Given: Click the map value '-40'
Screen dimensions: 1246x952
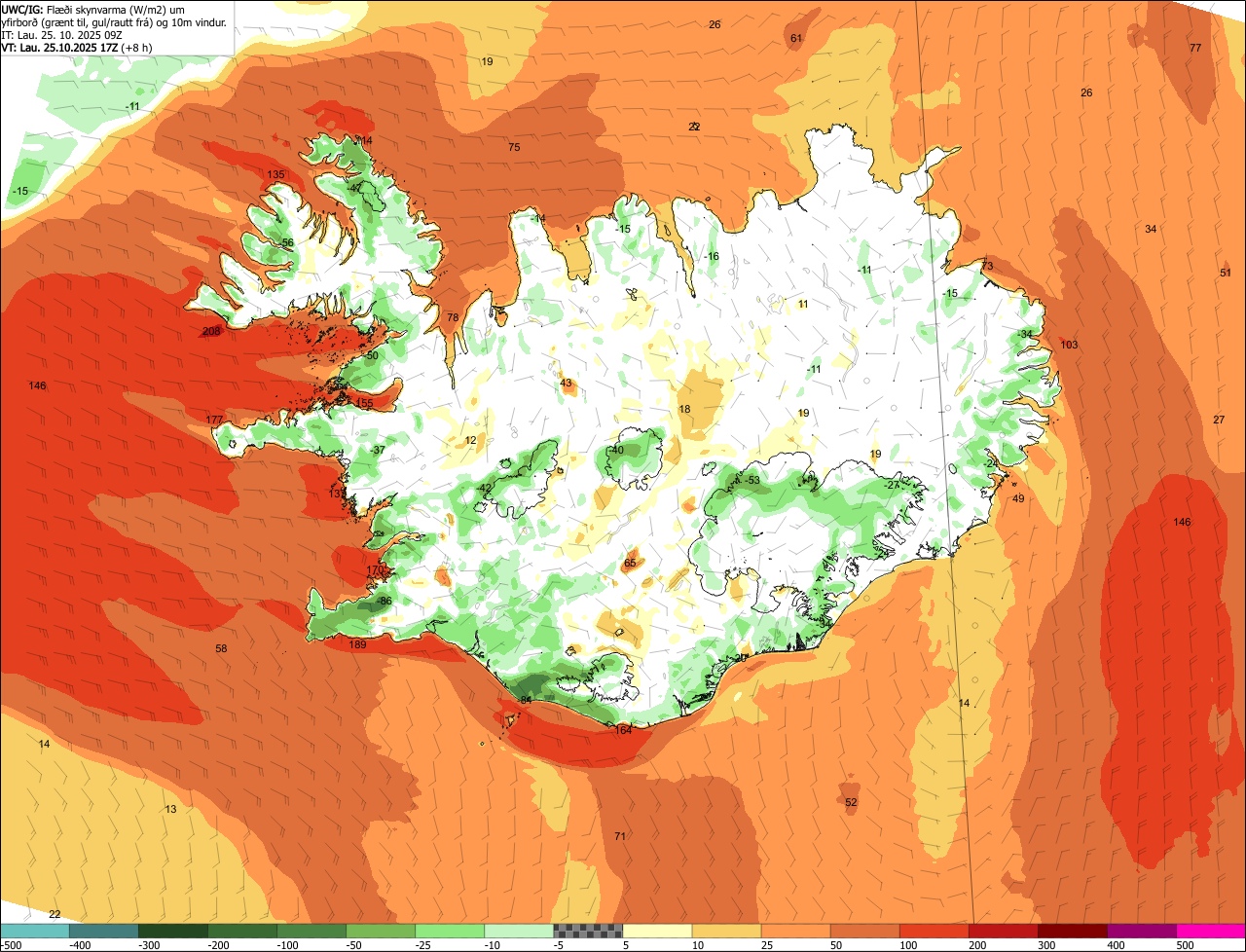Looking at the screenshot, I should [616, 451].
